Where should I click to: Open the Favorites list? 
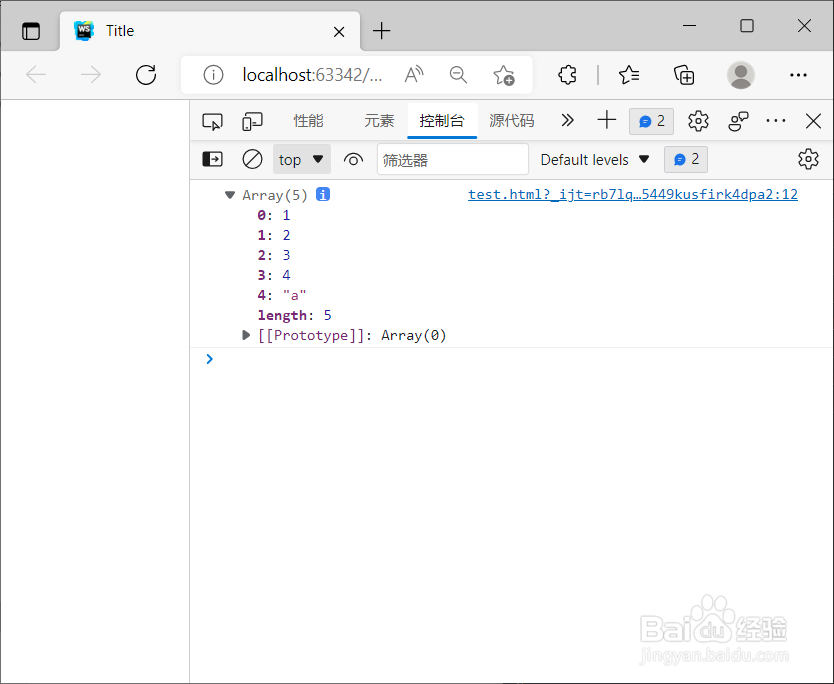pos(629,74)
